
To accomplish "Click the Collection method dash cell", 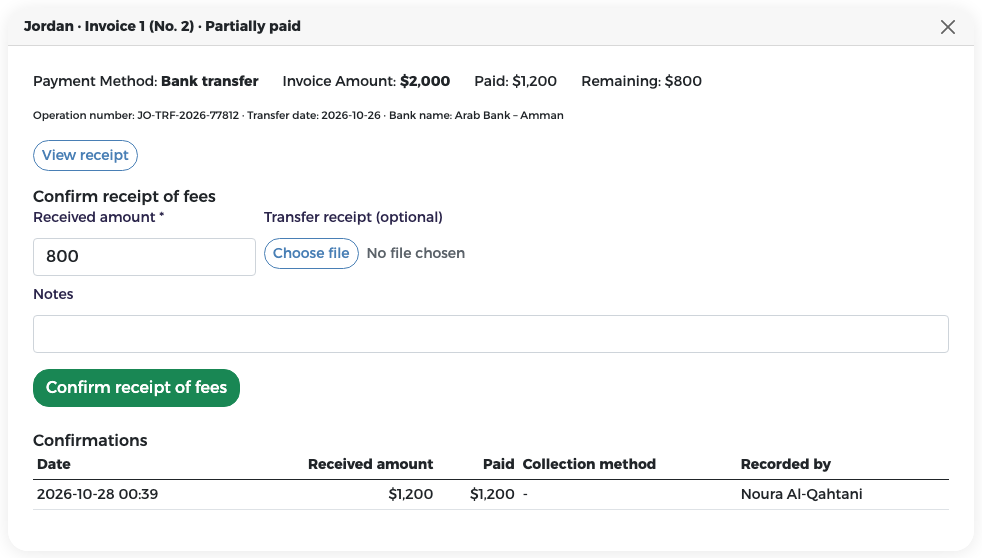I will point(525,494).
